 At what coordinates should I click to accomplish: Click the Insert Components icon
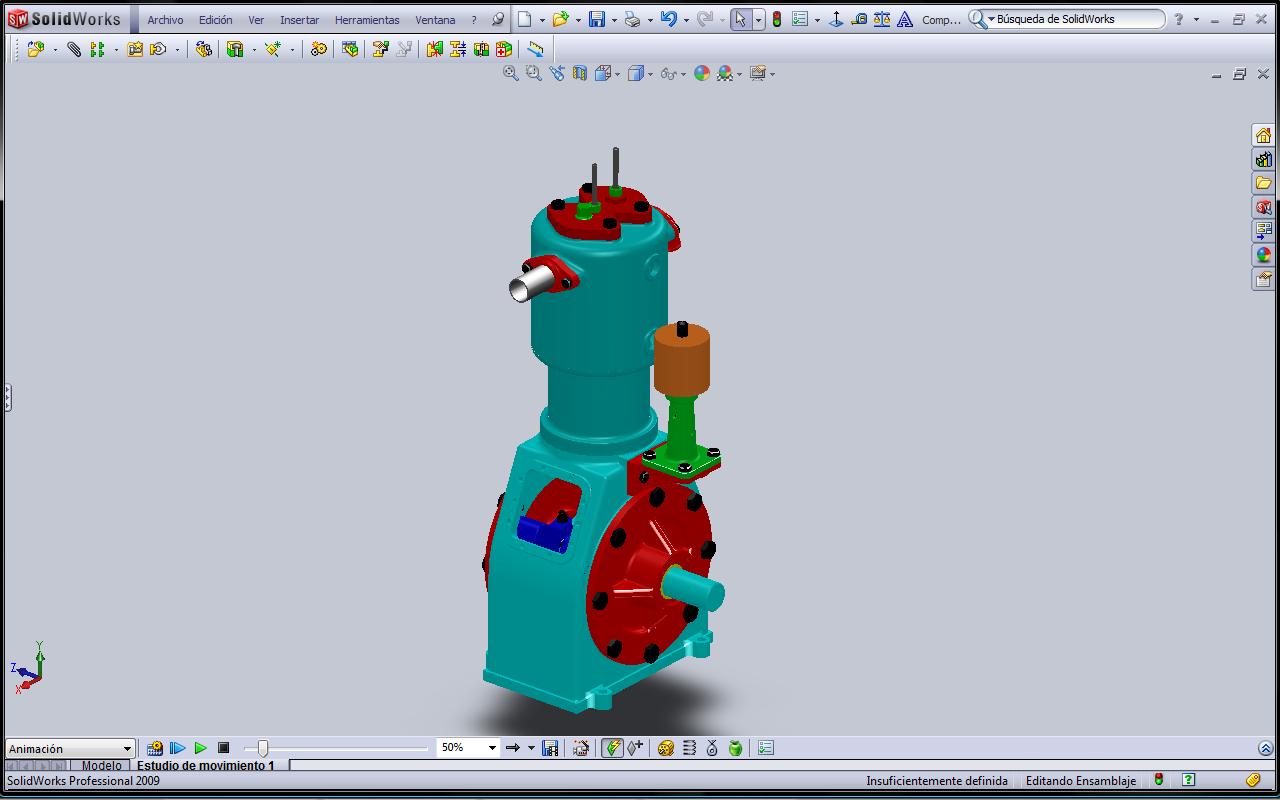pyautogui.click(x=36, y=49)
